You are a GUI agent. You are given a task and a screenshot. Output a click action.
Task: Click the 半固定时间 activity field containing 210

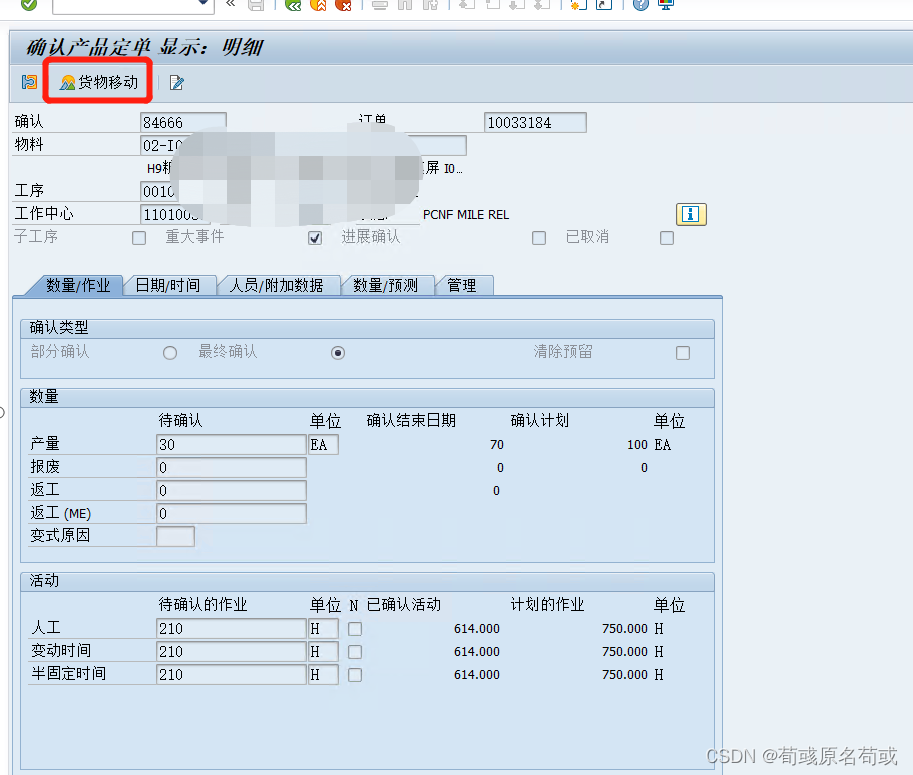[x=231, y=674]
